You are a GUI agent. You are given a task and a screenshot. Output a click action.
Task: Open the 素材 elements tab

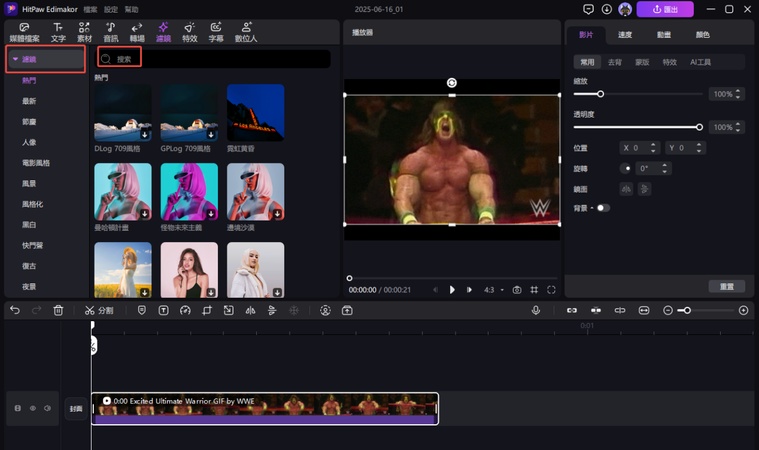(x=84, y=32)
